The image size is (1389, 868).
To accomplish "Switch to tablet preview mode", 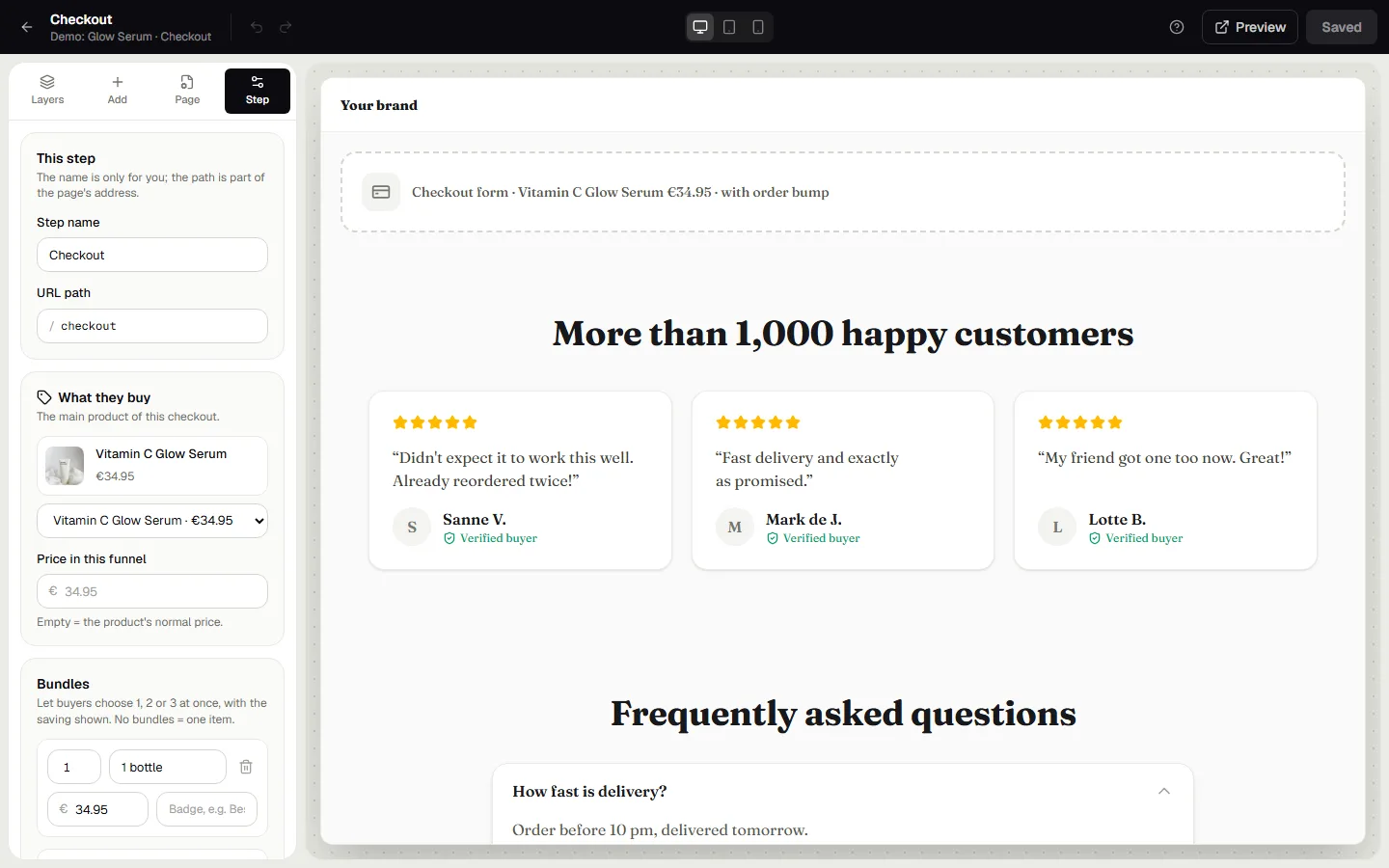I will coord(729,27).
